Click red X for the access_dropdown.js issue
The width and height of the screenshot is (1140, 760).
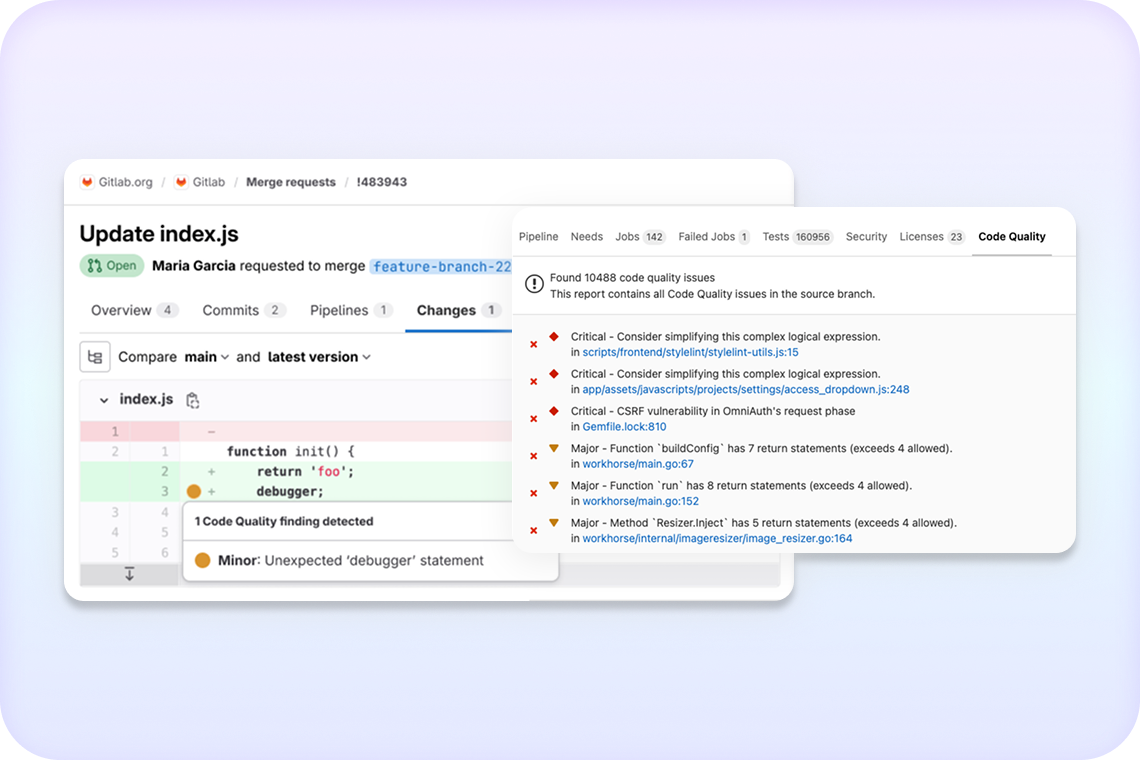point(534,382)
